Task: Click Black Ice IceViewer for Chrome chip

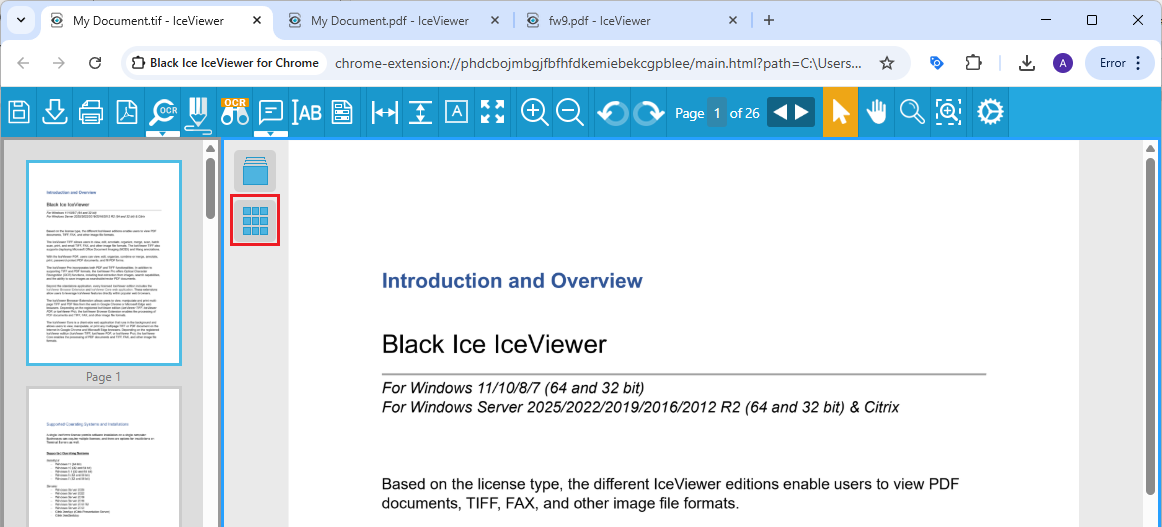Action: click(225, 63)
